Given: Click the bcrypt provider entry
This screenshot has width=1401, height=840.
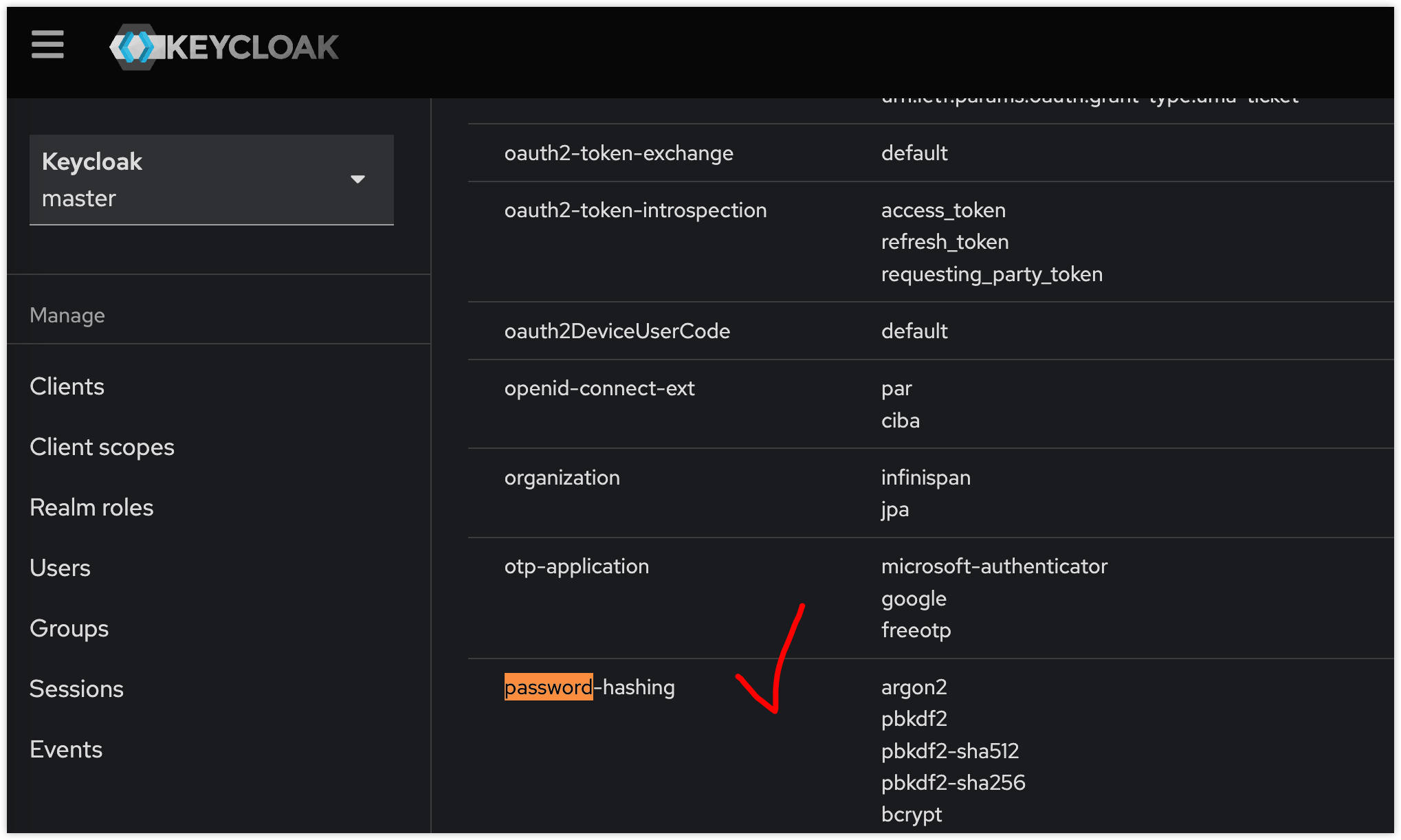Looking at the screenshot, I should coord(911,814).
